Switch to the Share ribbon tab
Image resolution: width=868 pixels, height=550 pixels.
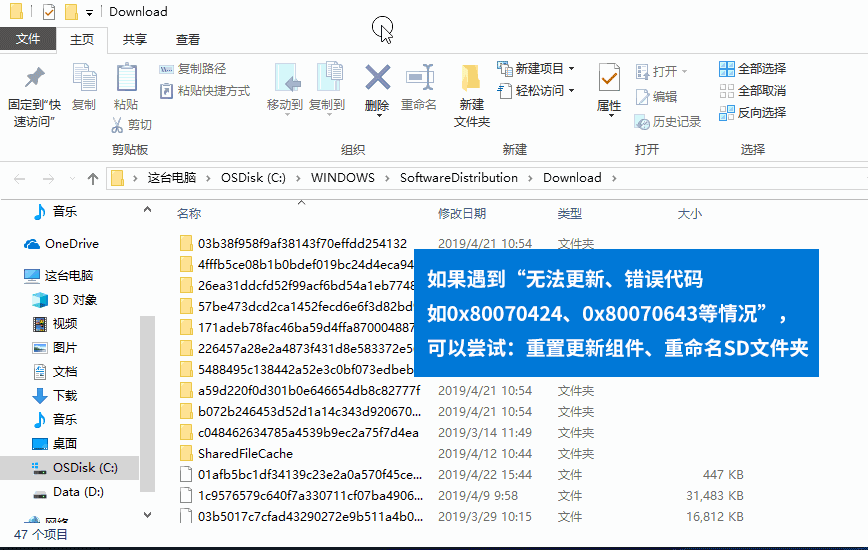[135, 39]
